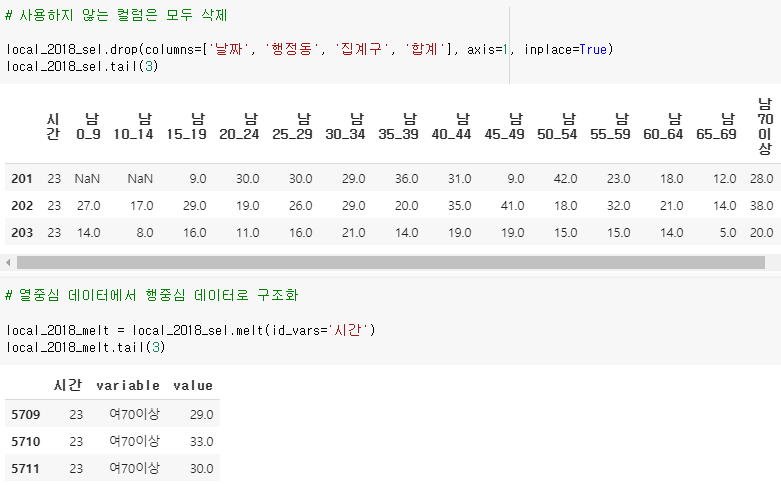Click '여70이상' in row 5709
The image size is (781, 485).
pos(134,414)
